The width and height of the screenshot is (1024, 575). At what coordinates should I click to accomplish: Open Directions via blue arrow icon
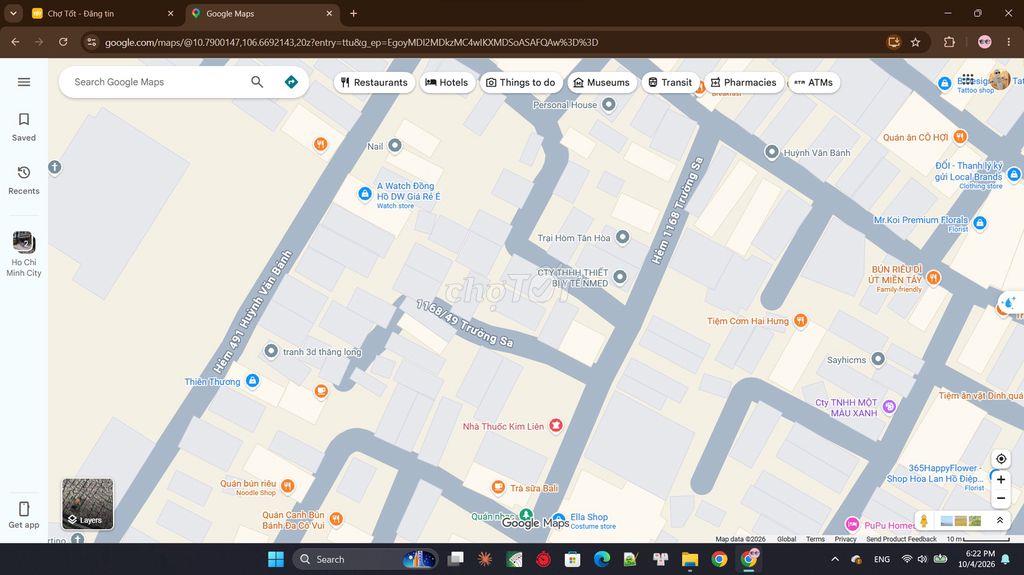291,82
